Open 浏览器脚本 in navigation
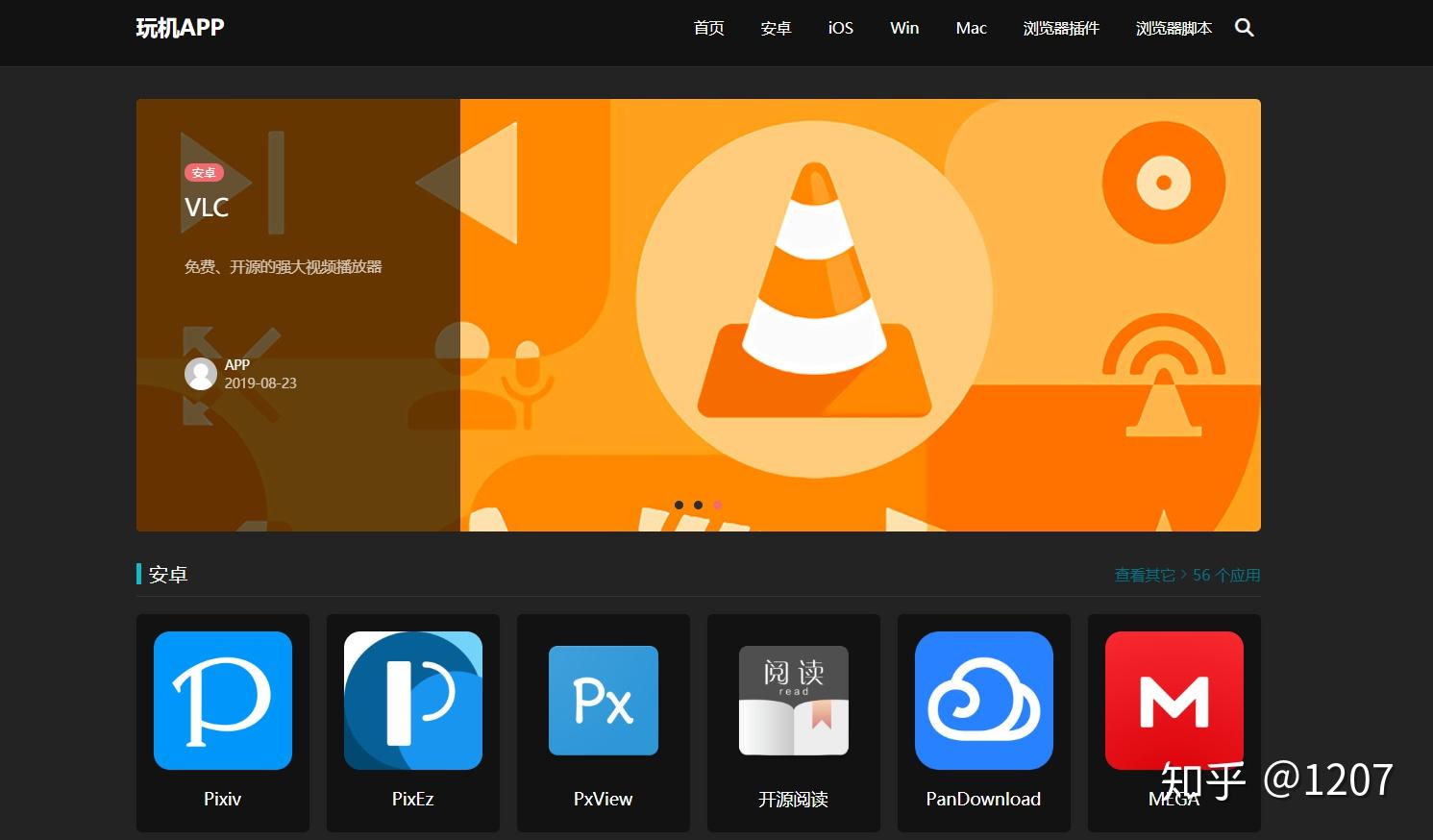The image size is (1433, 840). pos(1174,28)
